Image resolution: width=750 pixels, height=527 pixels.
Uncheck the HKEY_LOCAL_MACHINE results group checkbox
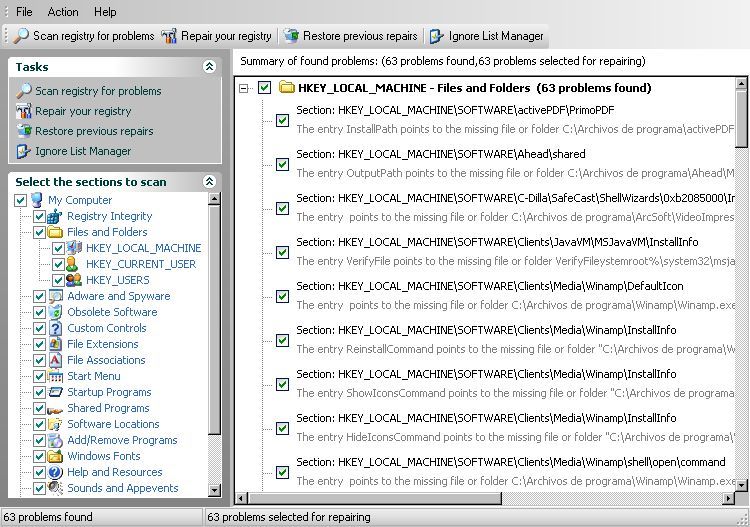pyautogui.click(x=265, y=88)
